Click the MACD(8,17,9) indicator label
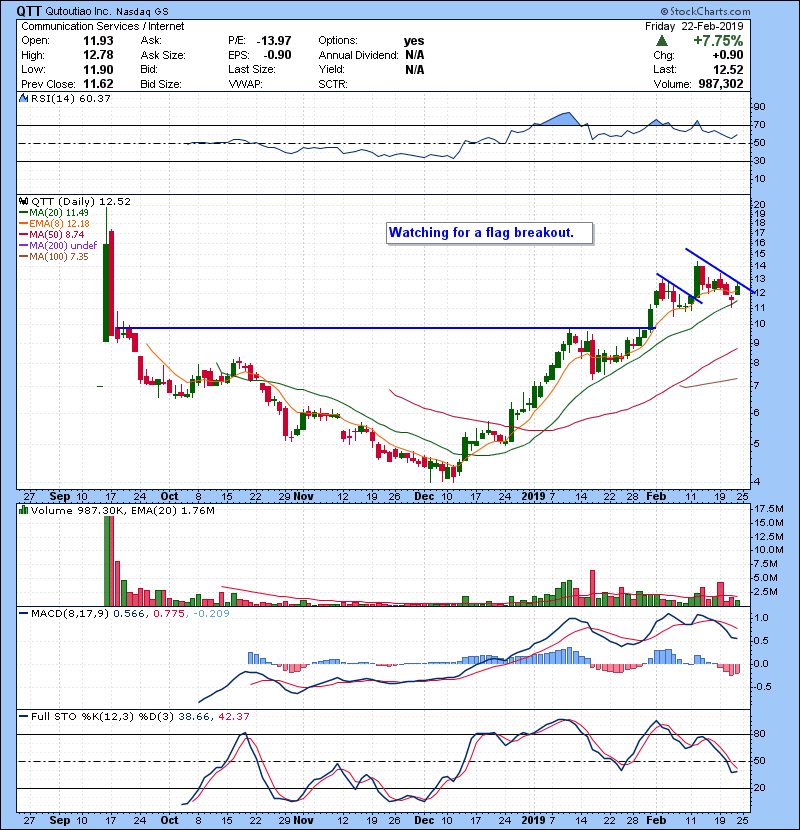800x830 pixels. coord(70,614)
